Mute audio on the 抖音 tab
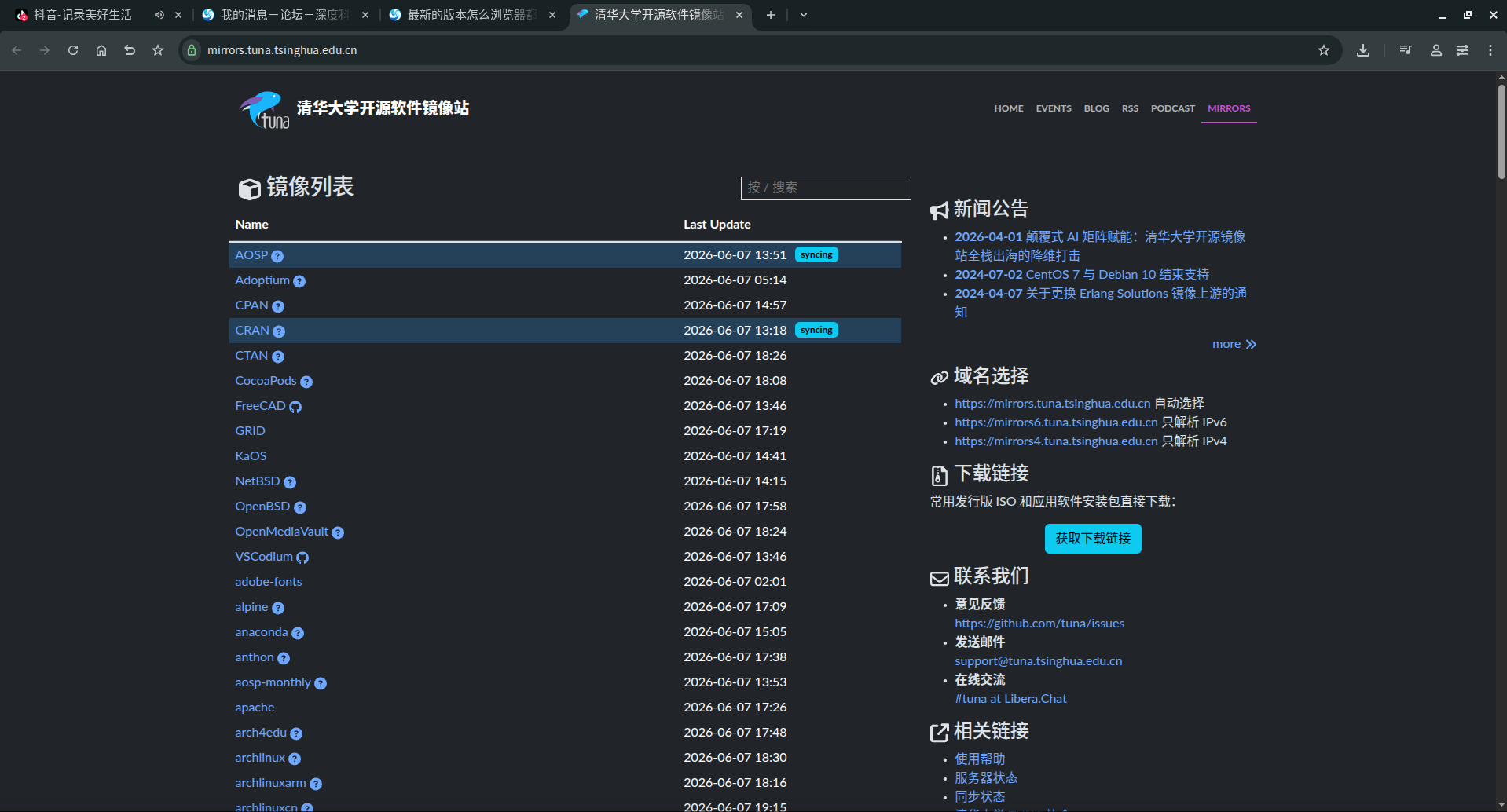 pos(159,15)
